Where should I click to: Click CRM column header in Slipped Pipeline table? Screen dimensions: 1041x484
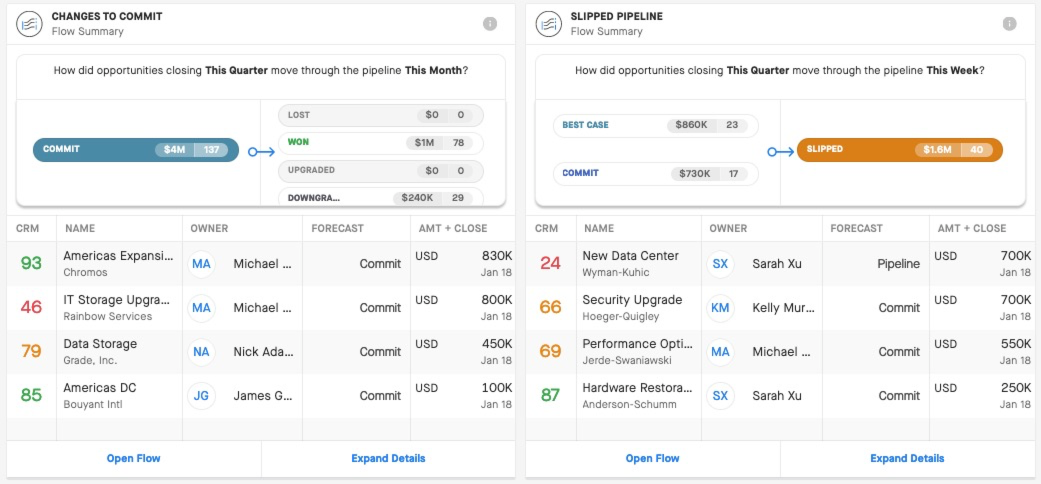[x=546, y=228]
